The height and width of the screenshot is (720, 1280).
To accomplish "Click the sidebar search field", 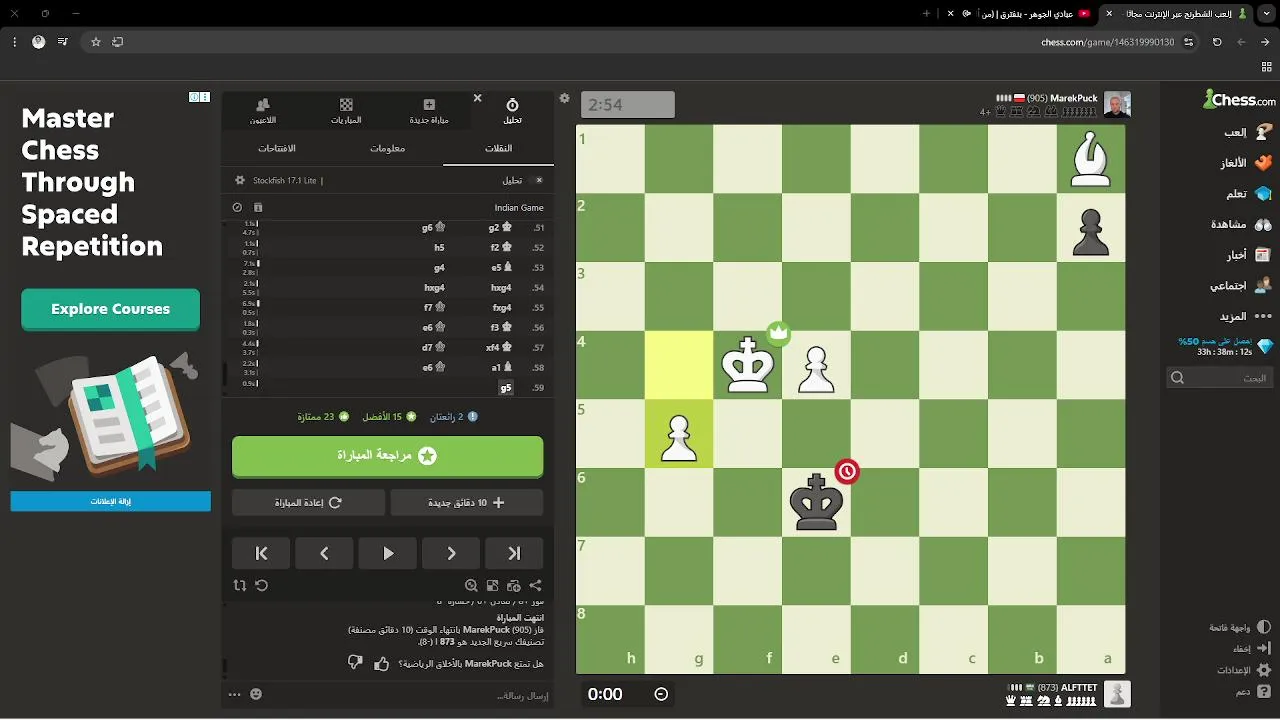I will pos(1221,377).
